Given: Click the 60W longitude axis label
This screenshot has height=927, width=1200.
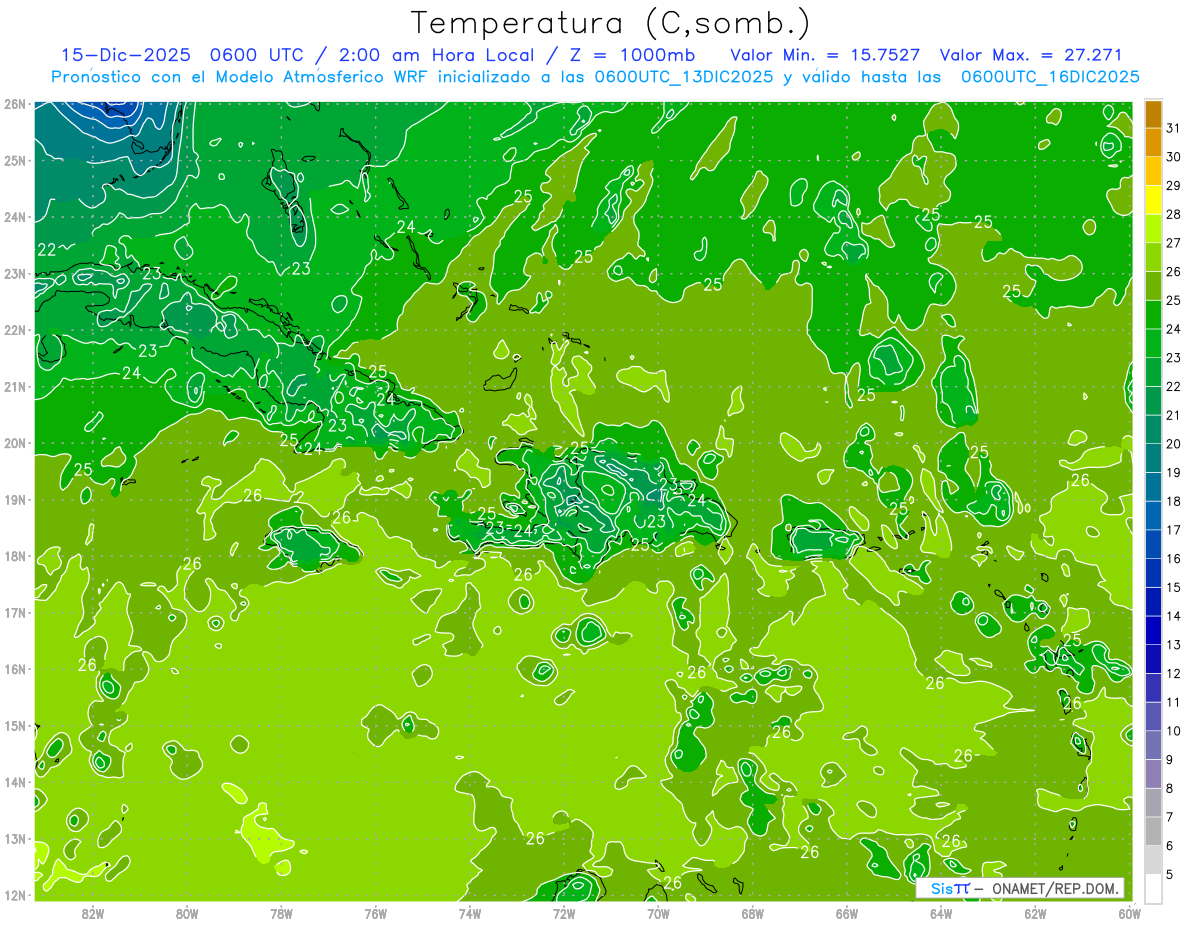Looking at the screenshot, I should click(x=1130, y=913).
